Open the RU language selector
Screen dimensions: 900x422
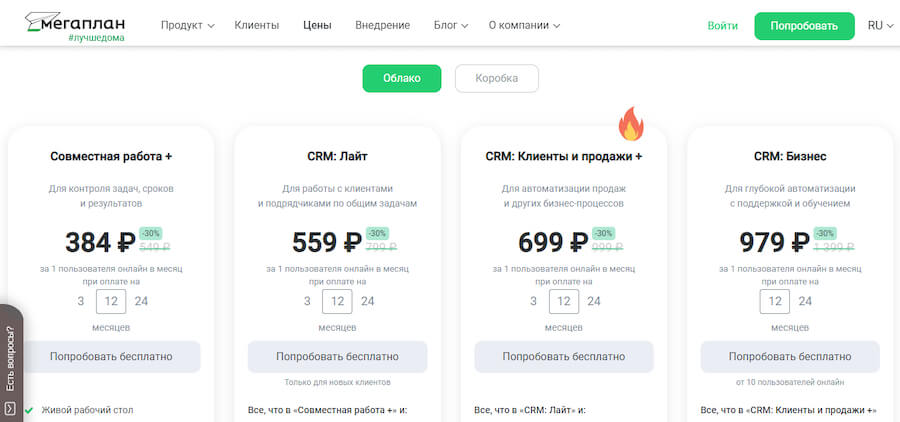point(880,26)
